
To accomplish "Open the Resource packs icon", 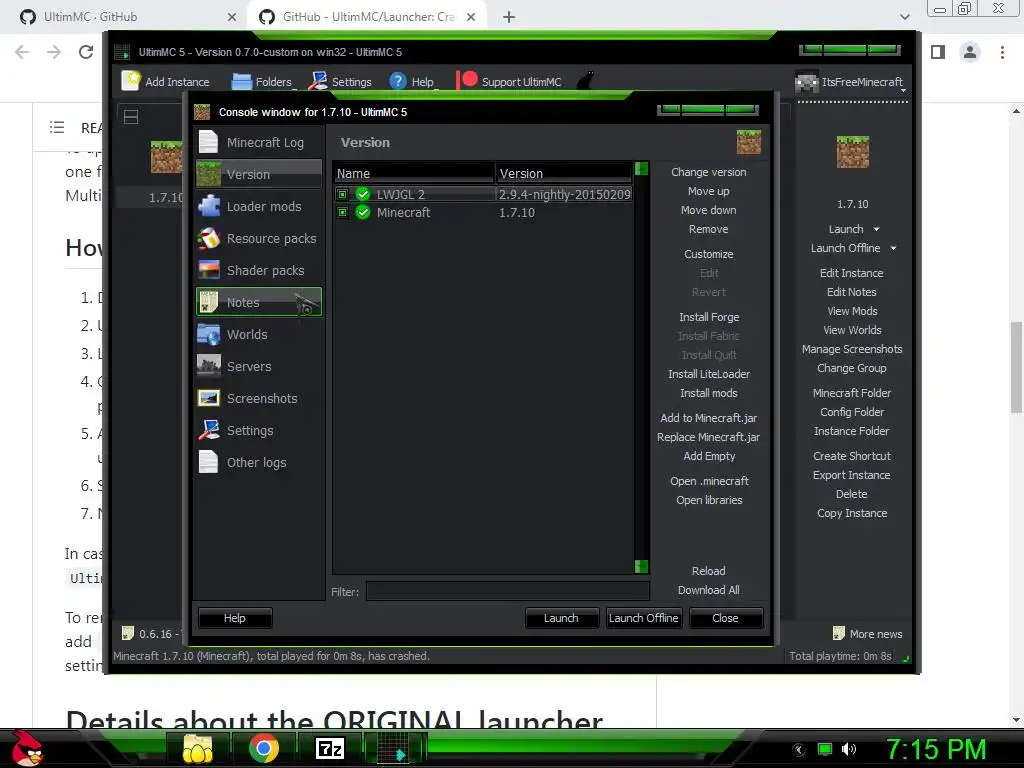I will pyautogui.click(x=208, y=238).
